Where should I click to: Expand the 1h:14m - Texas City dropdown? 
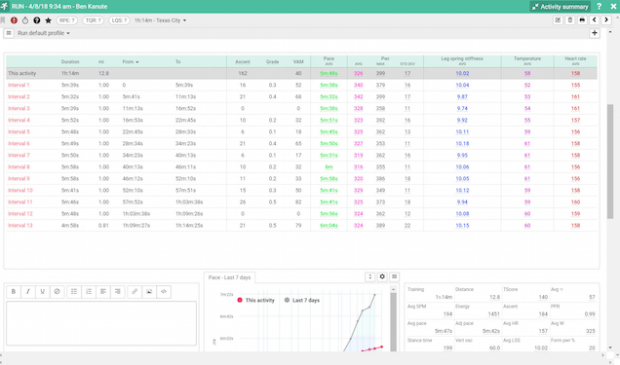pos(160,20)
